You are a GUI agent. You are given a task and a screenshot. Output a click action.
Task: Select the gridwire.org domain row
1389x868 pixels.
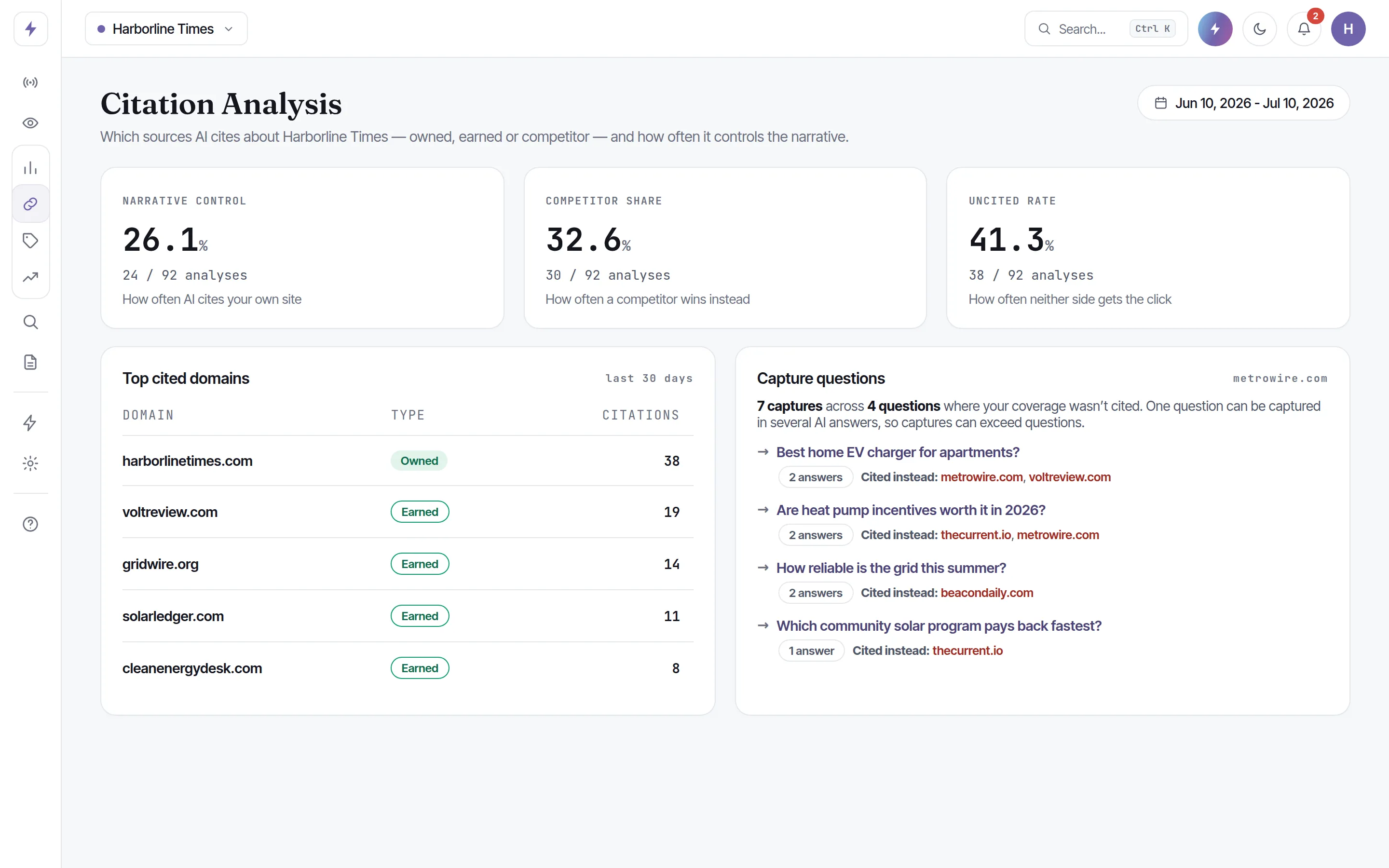(408, 564)
